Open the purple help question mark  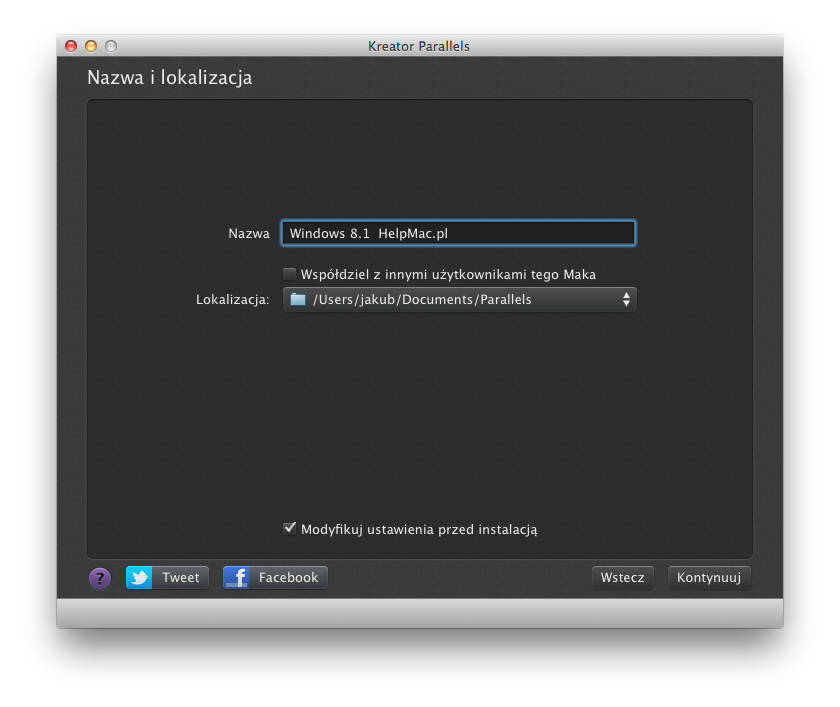(x=99, y=578)
